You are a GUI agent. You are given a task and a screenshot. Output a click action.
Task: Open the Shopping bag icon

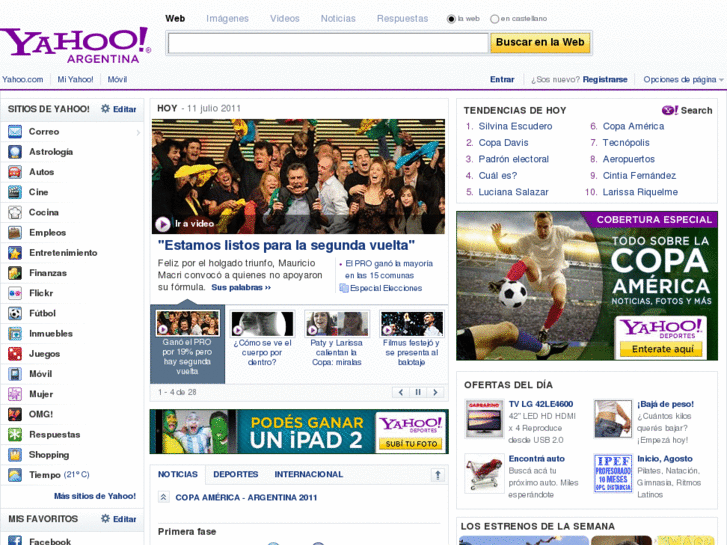15,455
